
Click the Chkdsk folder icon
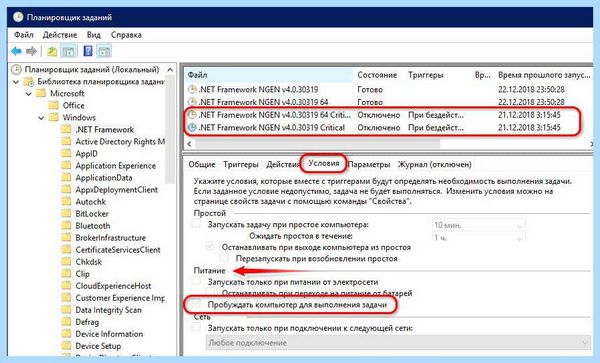(x=67, y=262)
